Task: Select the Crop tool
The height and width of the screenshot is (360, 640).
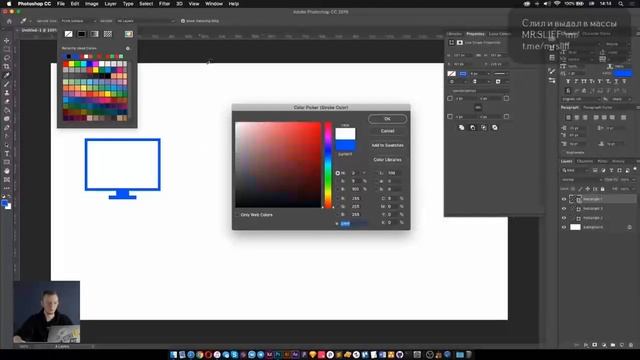Action: 7,66
